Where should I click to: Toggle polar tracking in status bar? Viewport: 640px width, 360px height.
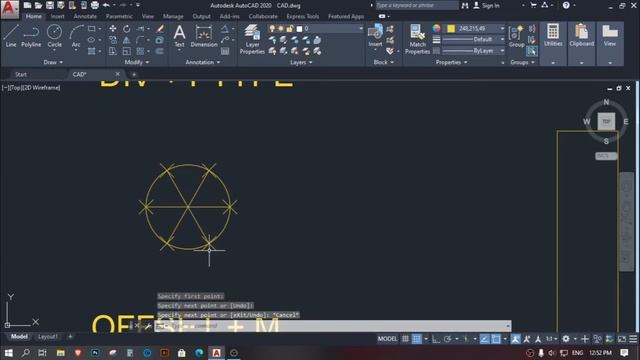pyautogui.click(x=447, y=339)
